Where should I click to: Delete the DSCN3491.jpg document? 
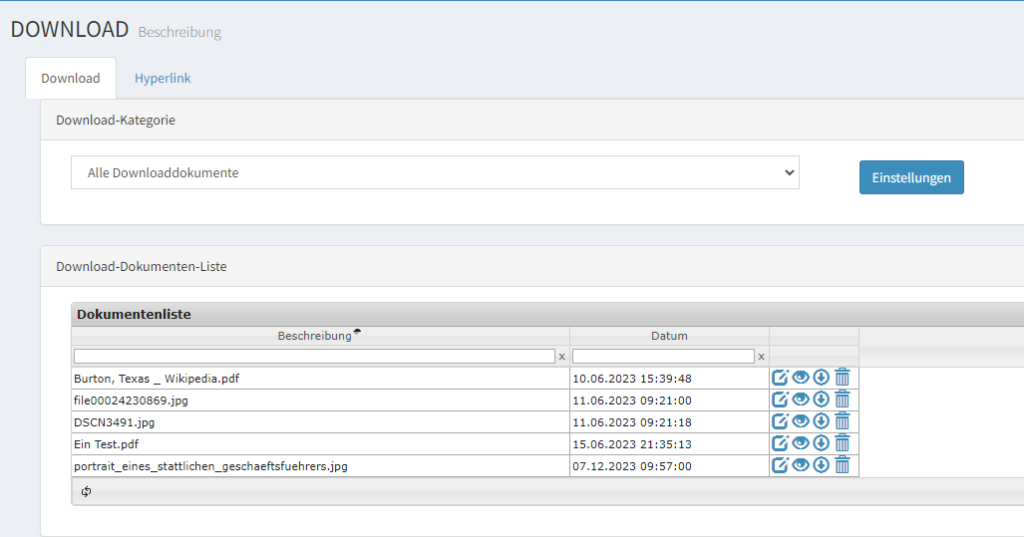click(x=842, y=421)
